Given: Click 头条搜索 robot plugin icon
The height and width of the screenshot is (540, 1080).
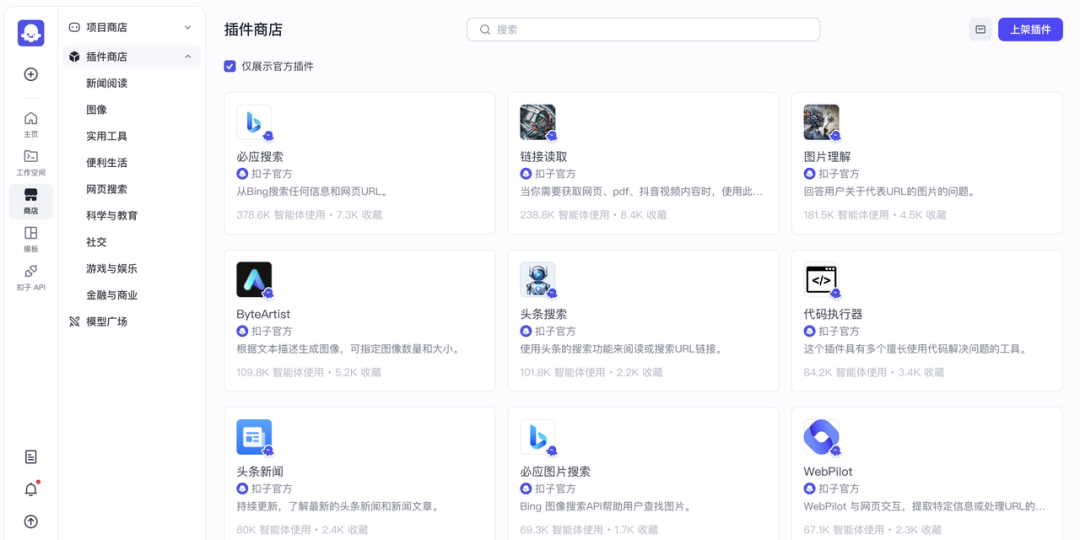Looking at the screenshot, I should [538, 280].
